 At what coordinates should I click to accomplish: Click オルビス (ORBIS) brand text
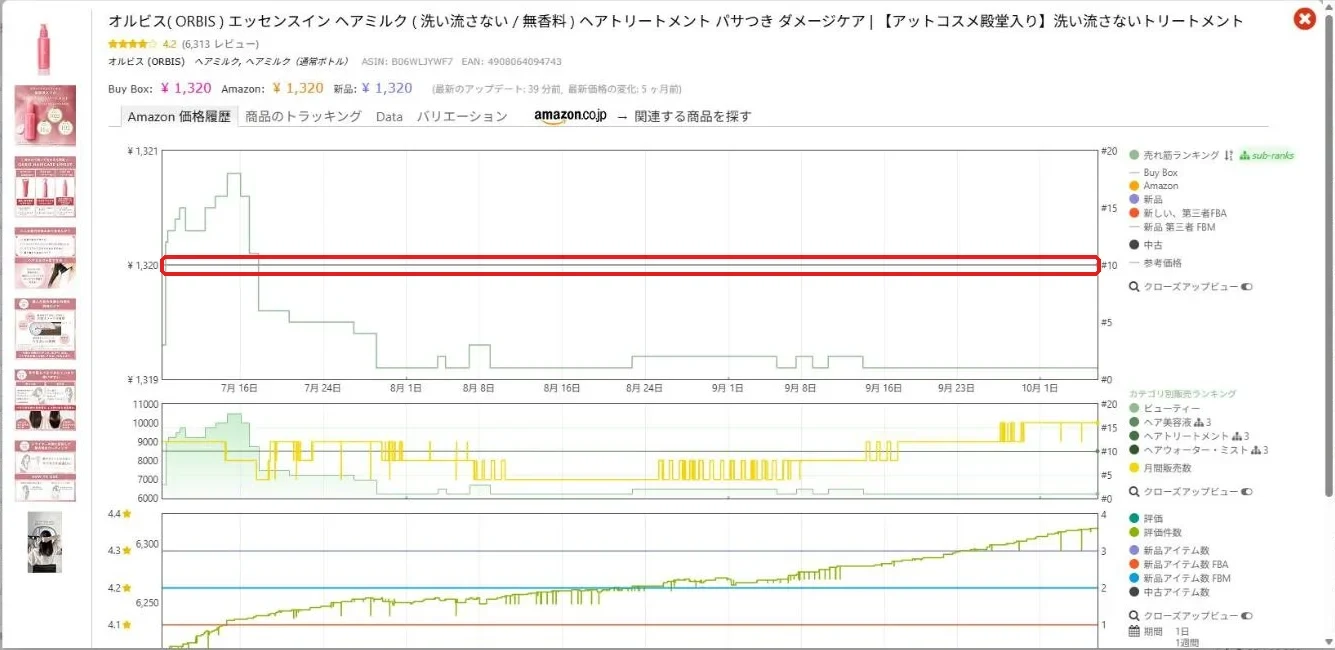(x=147, y=62)
